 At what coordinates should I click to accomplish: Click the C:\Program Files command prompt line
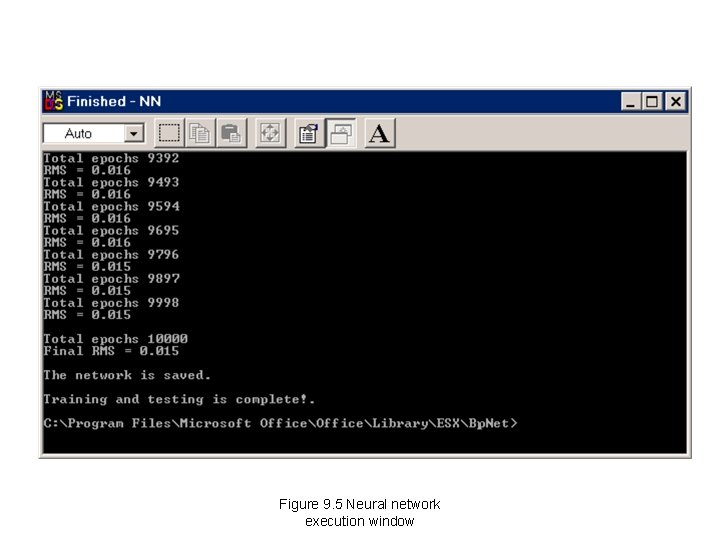281,423
